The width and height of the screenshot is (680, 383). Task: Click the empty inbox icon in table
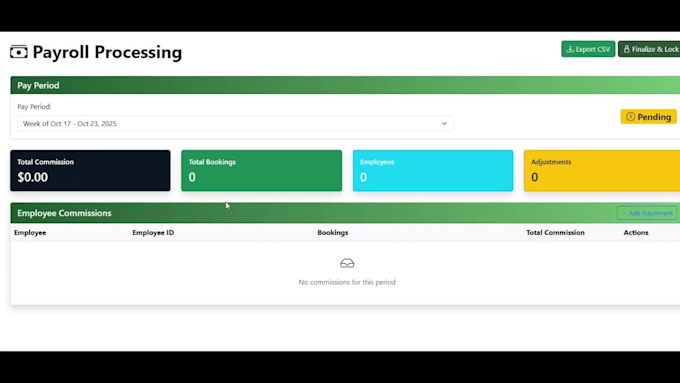(347, 263)
